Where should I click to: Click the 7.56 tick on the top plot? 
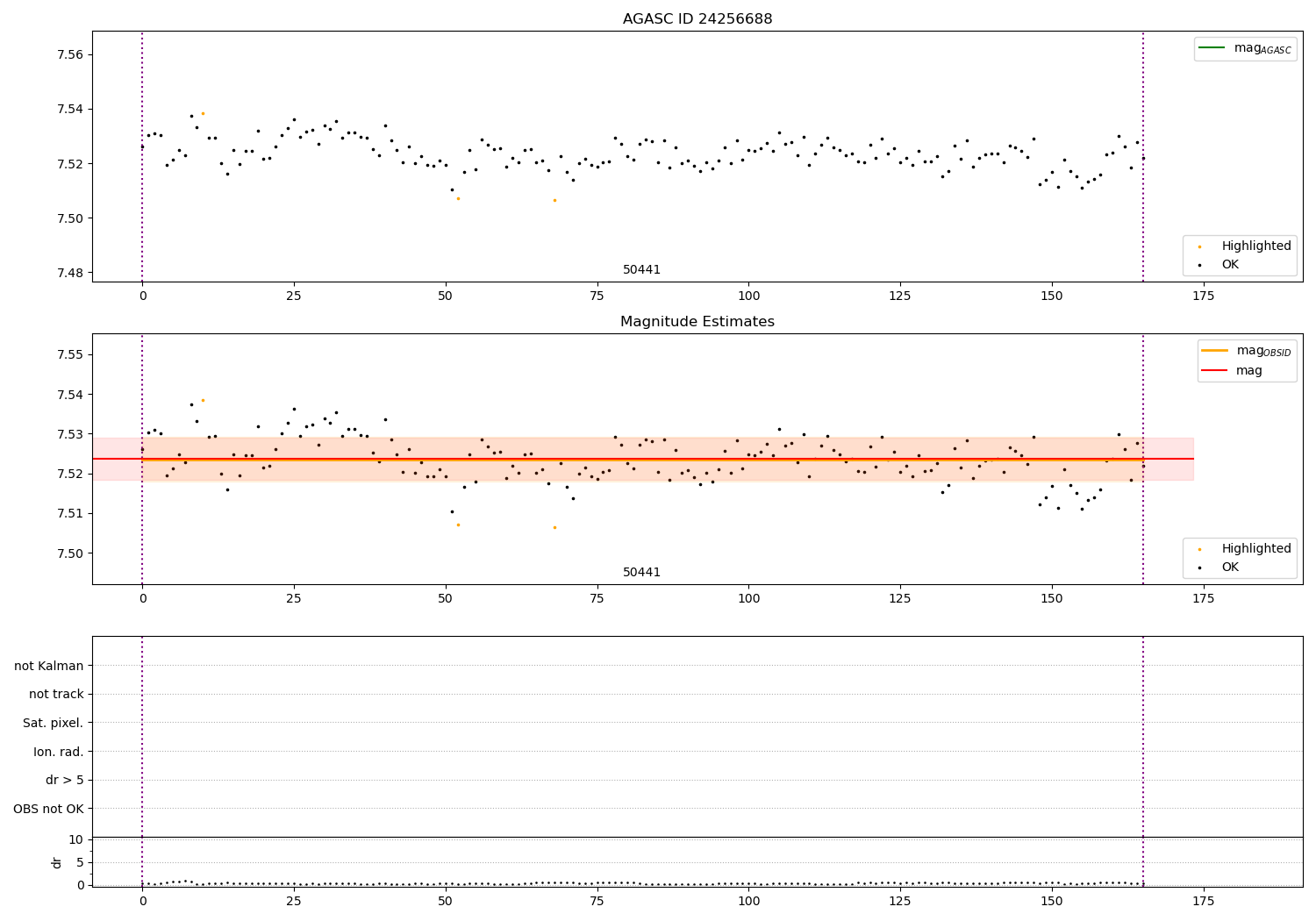(68, 55)
